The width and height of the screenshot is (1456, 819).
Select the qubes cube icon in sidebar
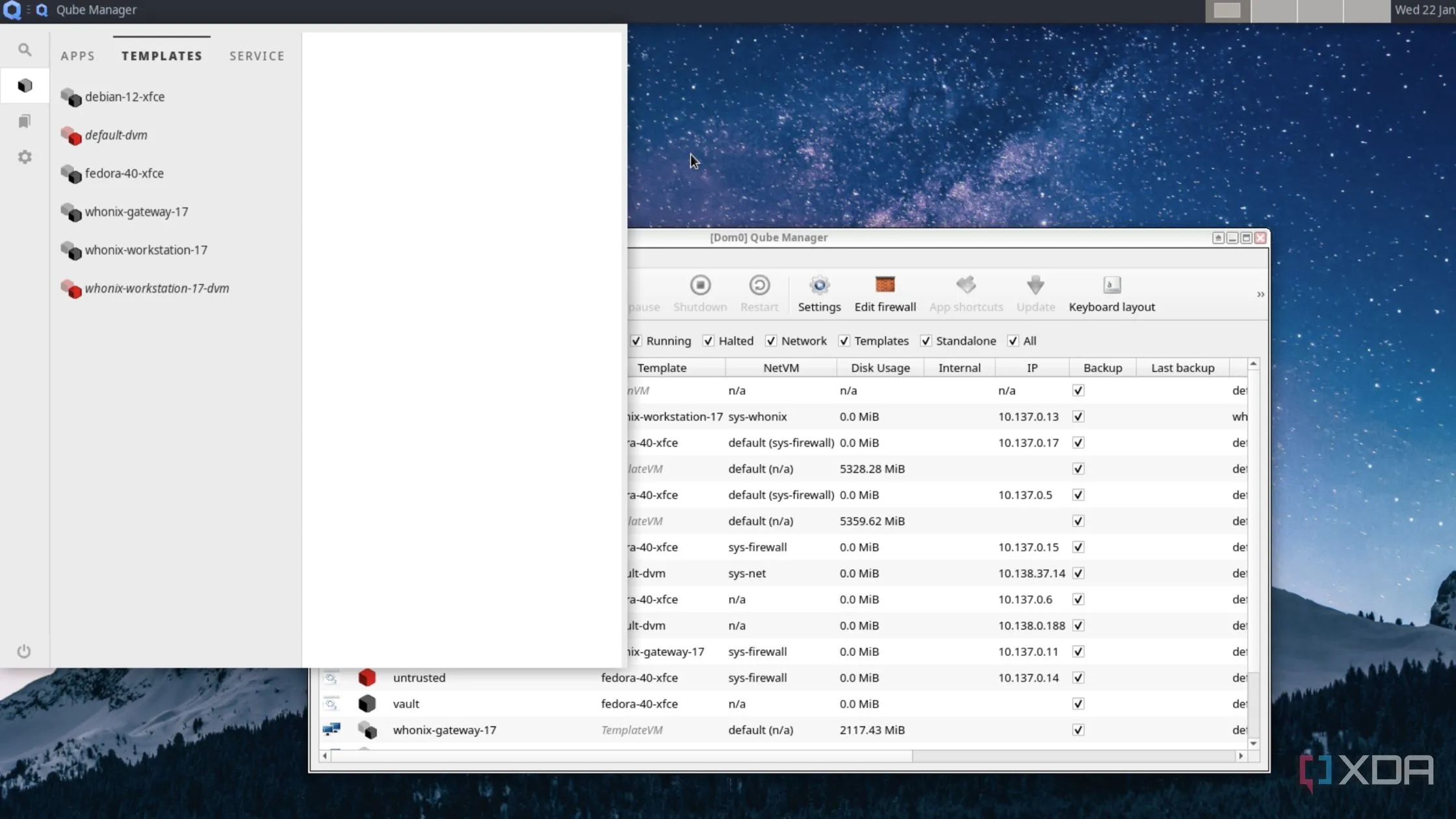(x=25, y=85)
